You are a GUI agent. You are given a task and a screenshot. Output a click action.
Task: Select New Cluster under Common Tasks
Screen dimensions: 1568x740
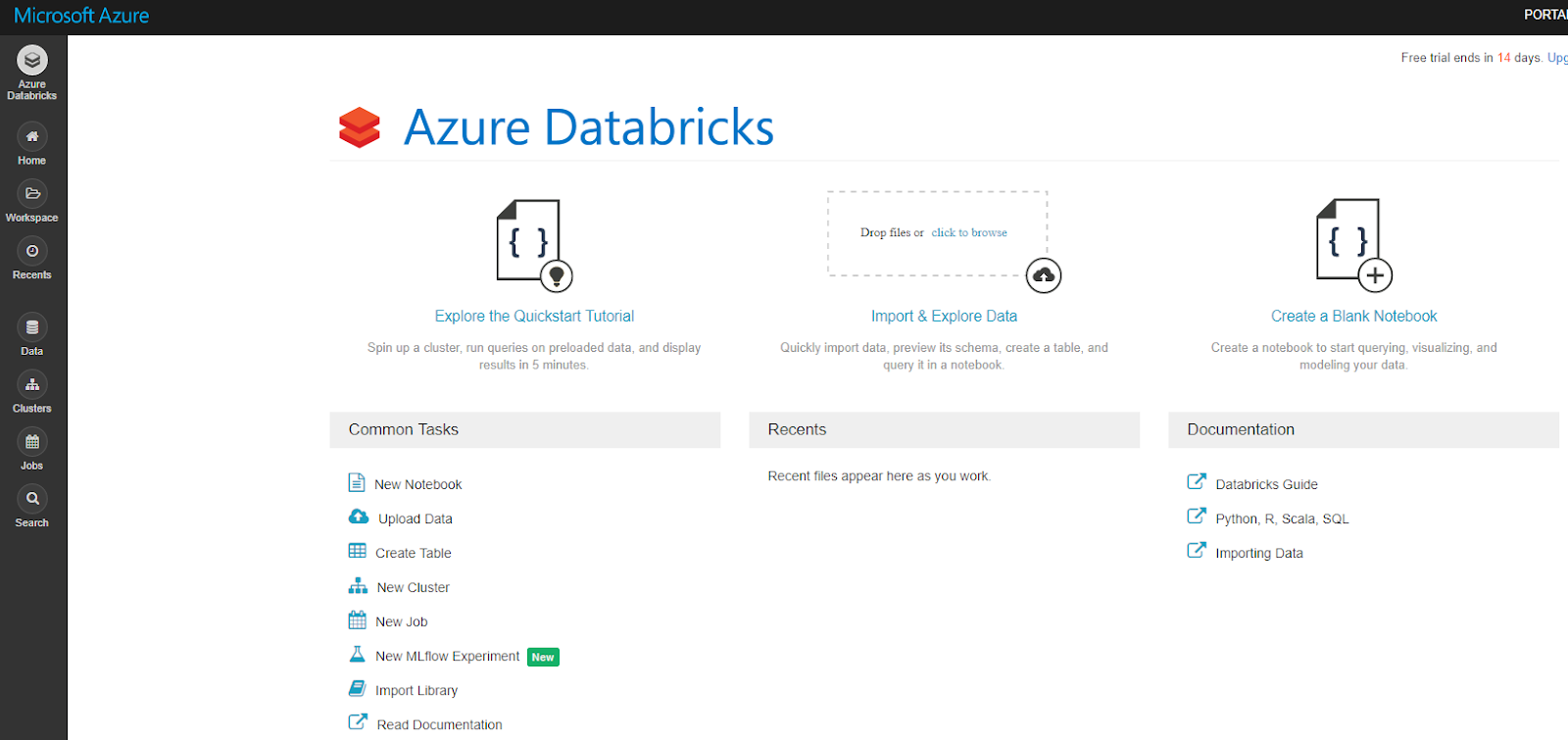pos(414,587)
